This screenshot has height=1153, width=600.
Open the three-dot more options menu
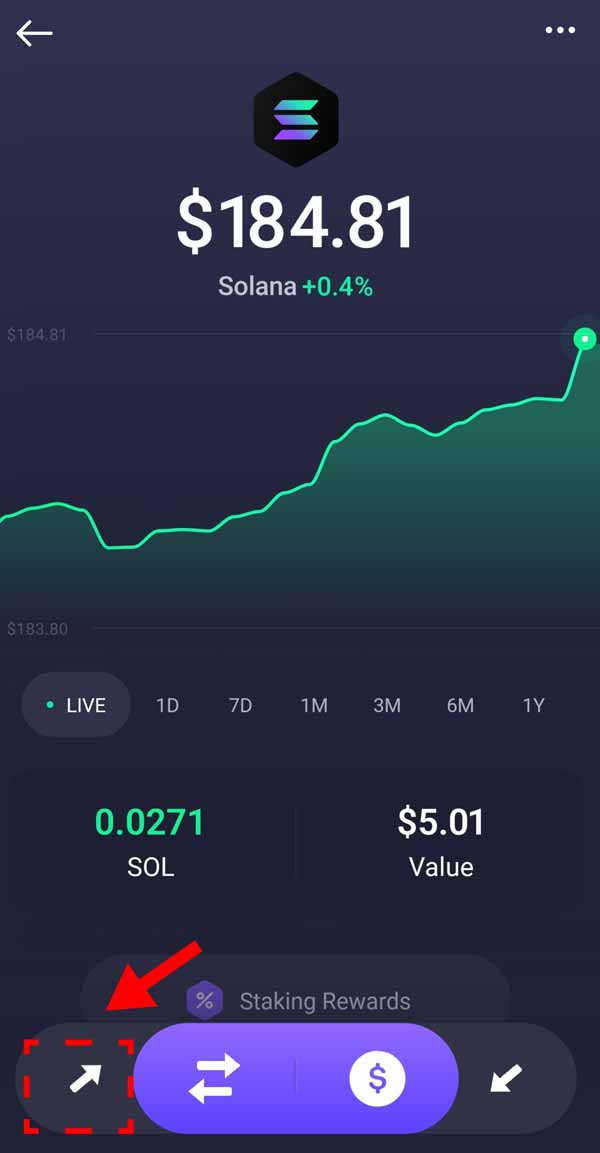(x=560, y=31)
